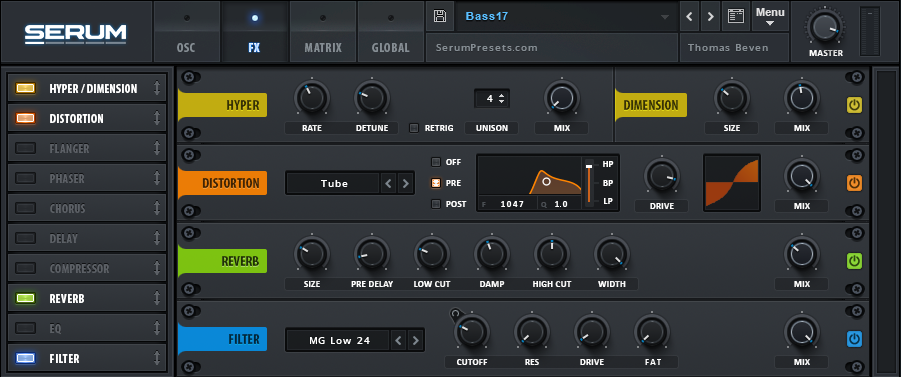The height and width of the screenshot is (377, 901).
Task: Click the Compressor reorder arrows icon
Action: (157, 268)
